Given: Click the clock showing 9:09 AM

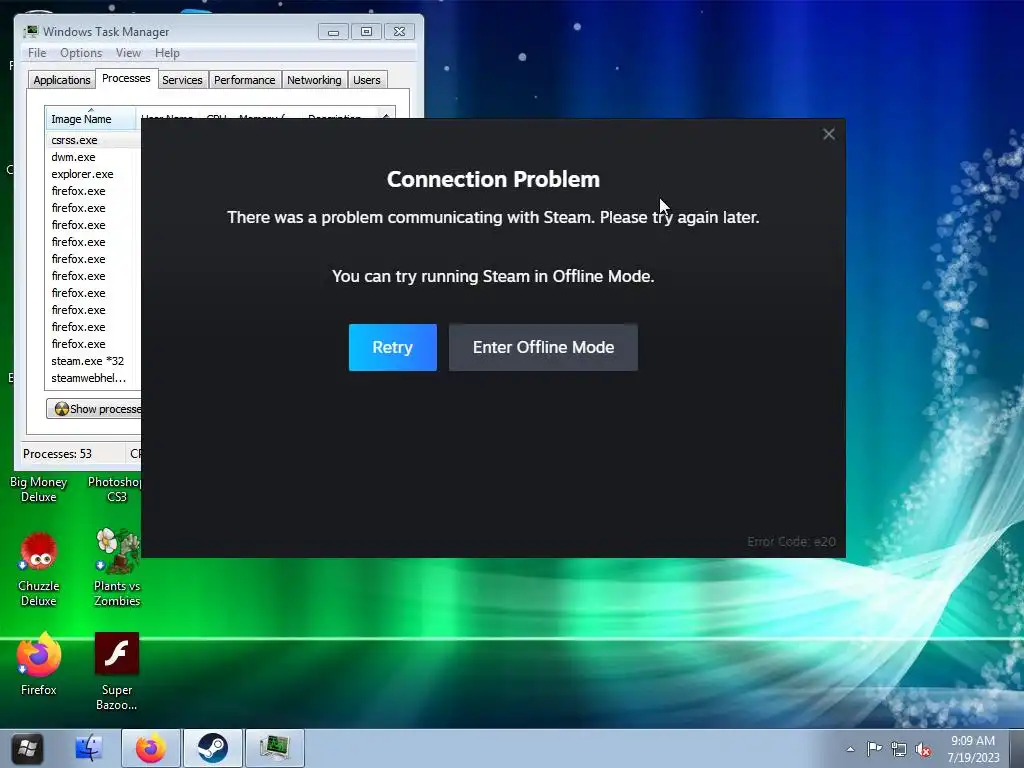Looking at the screenshot, I should pyautogui.click(x=973, y=749).
